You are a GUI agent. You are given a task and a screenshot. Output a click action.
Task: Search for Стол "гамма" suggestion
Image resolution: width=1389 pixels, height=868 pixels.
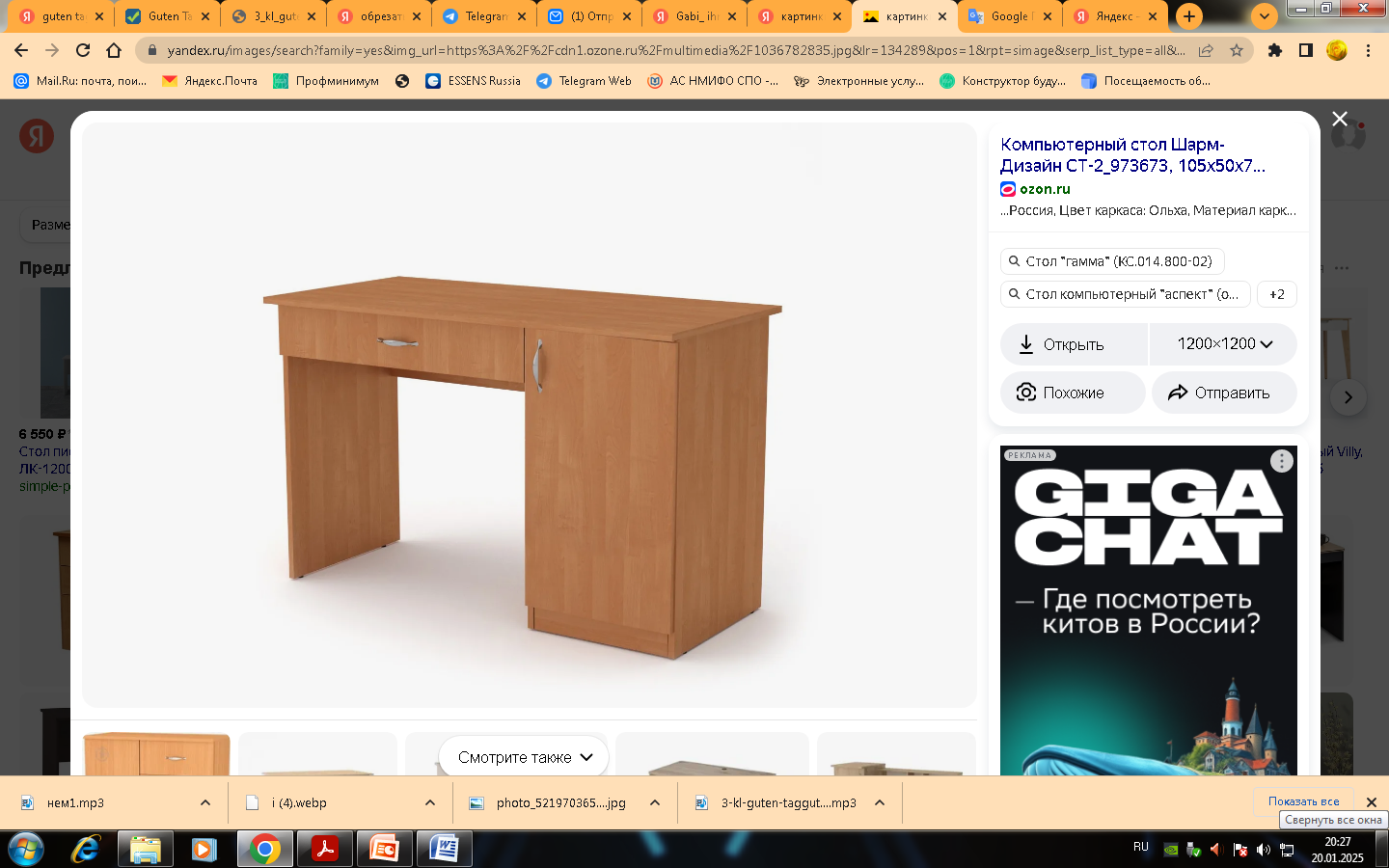pyautogui.click(x=1112, y=261)
